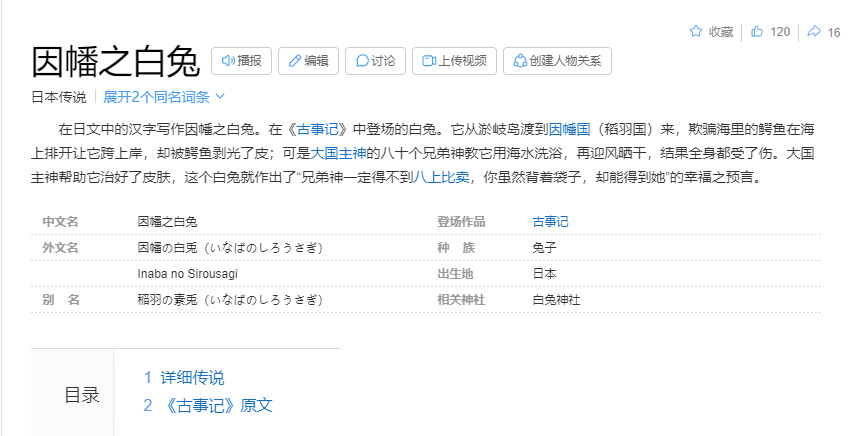848x436 pixels.
Task: Click the pencil icon for 编辑
Action: [x=294, y=61]
